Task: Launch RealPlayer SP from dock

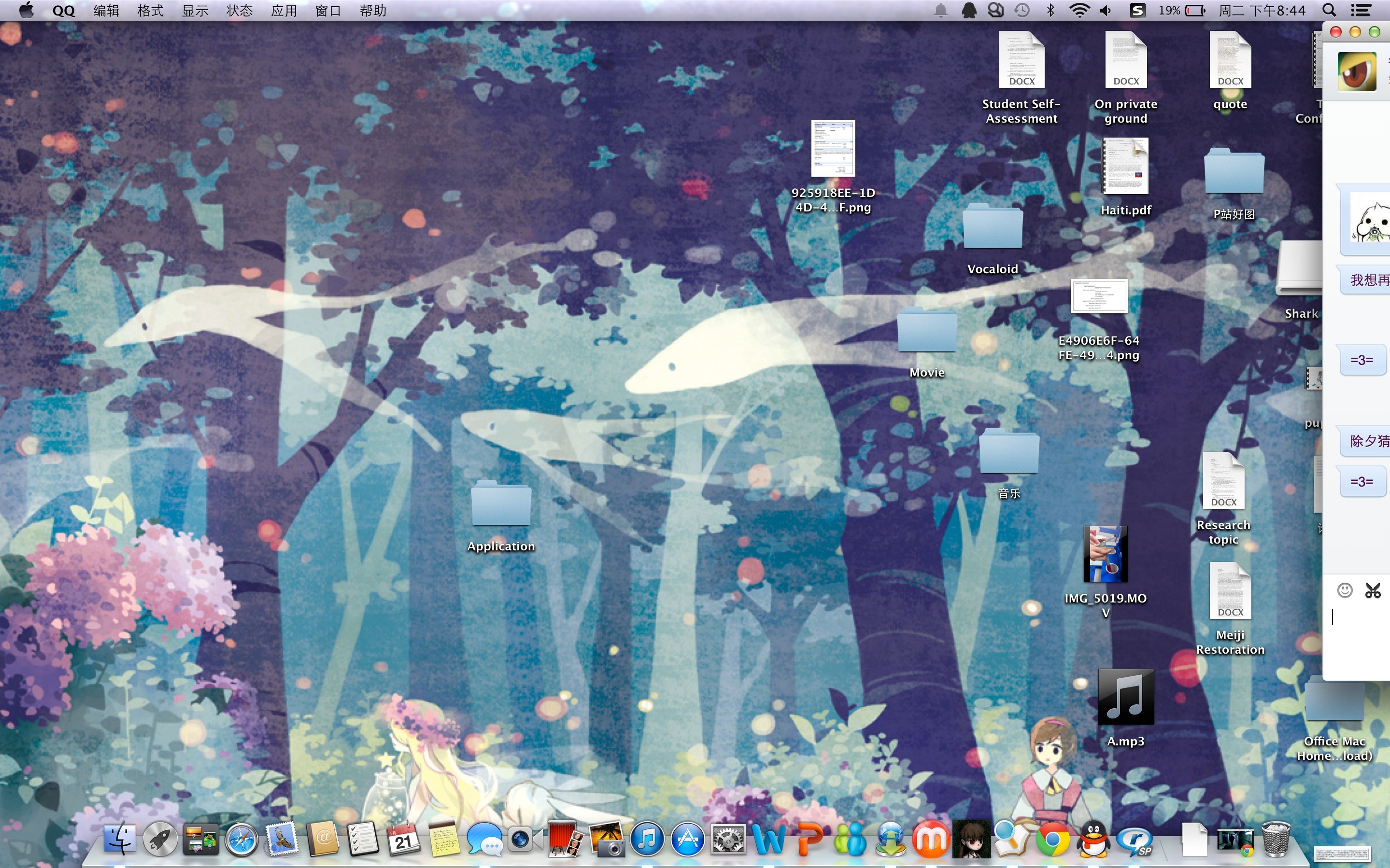Action: 1134,841
